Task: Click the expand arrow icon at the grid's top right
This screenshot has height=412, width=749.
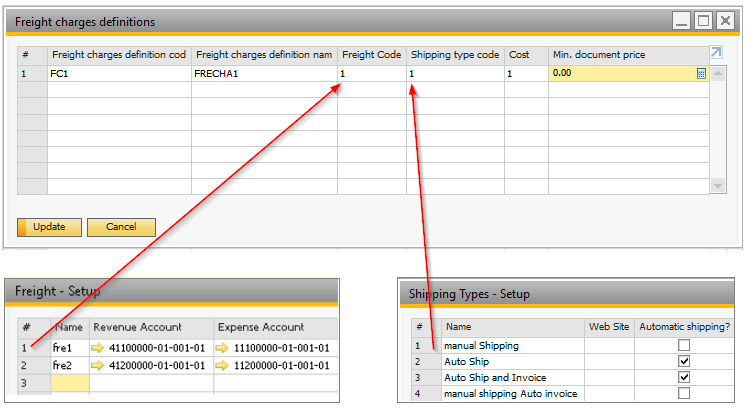Action: pyautogui.click(x=716, y=53)
